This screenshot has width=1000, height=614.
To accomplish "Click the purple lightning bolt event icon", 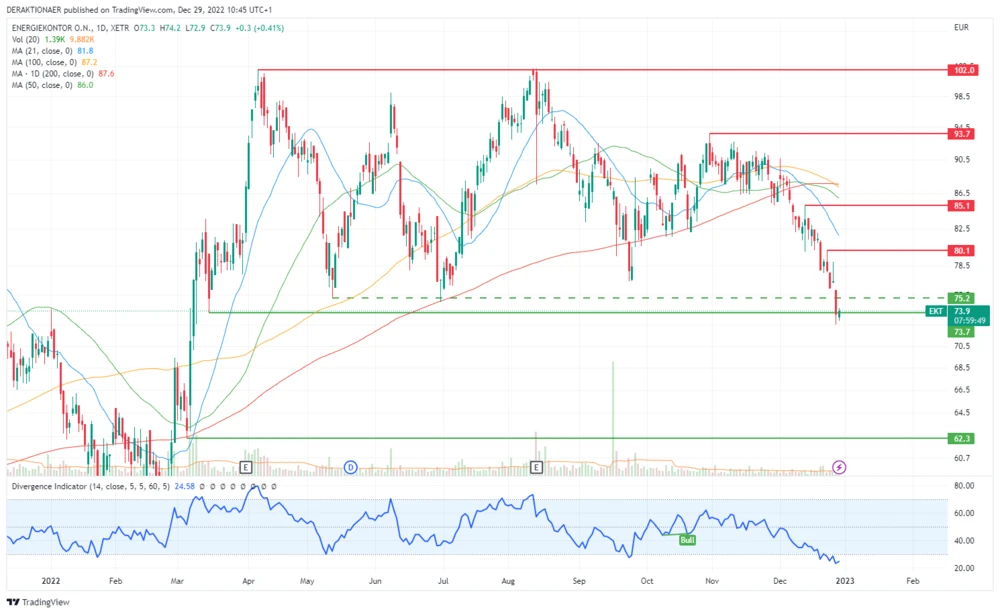I will coord(840,467).
